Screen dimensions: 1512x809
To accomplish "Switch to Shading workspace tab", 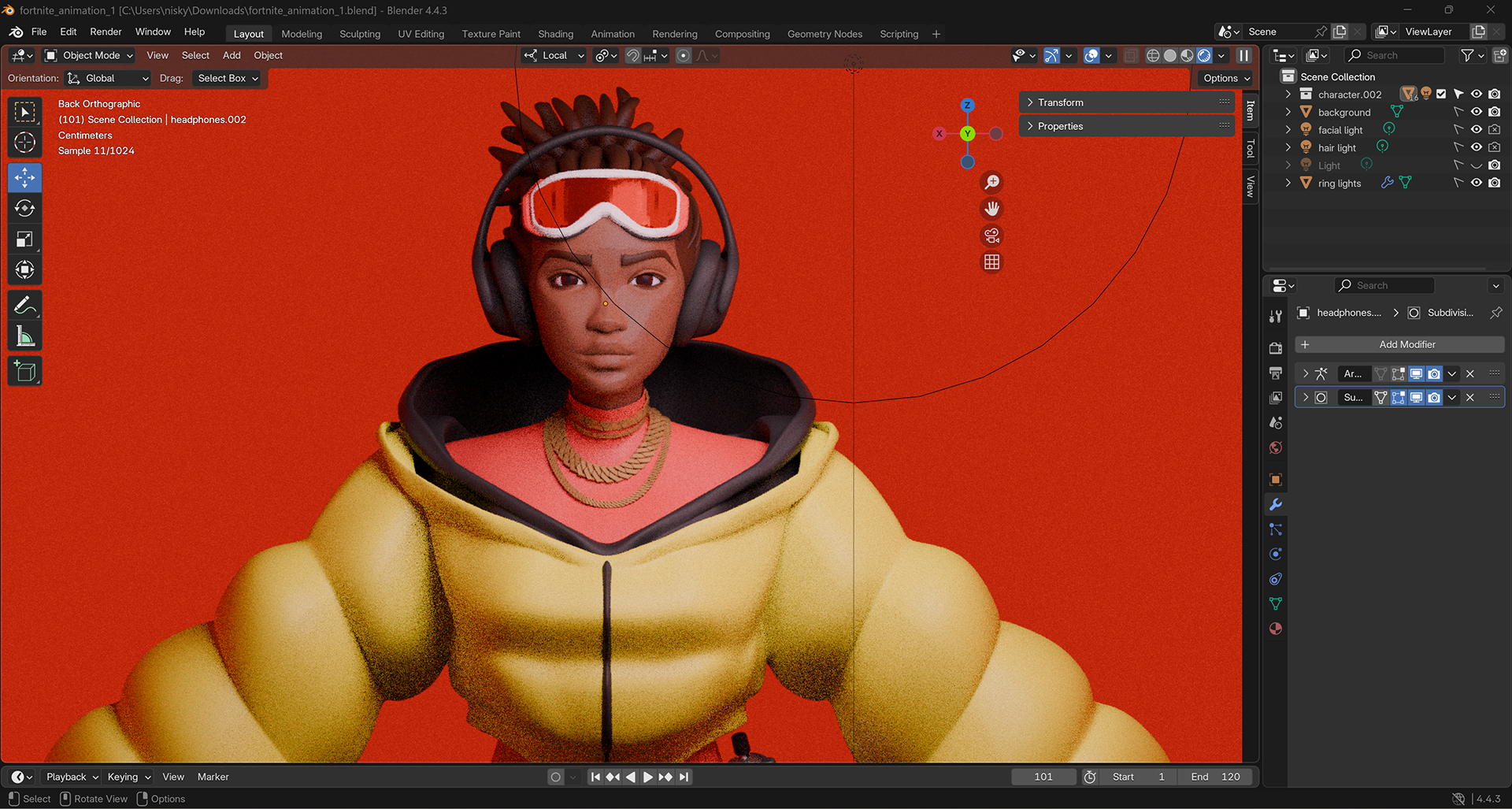I will [x=555, y=34].
